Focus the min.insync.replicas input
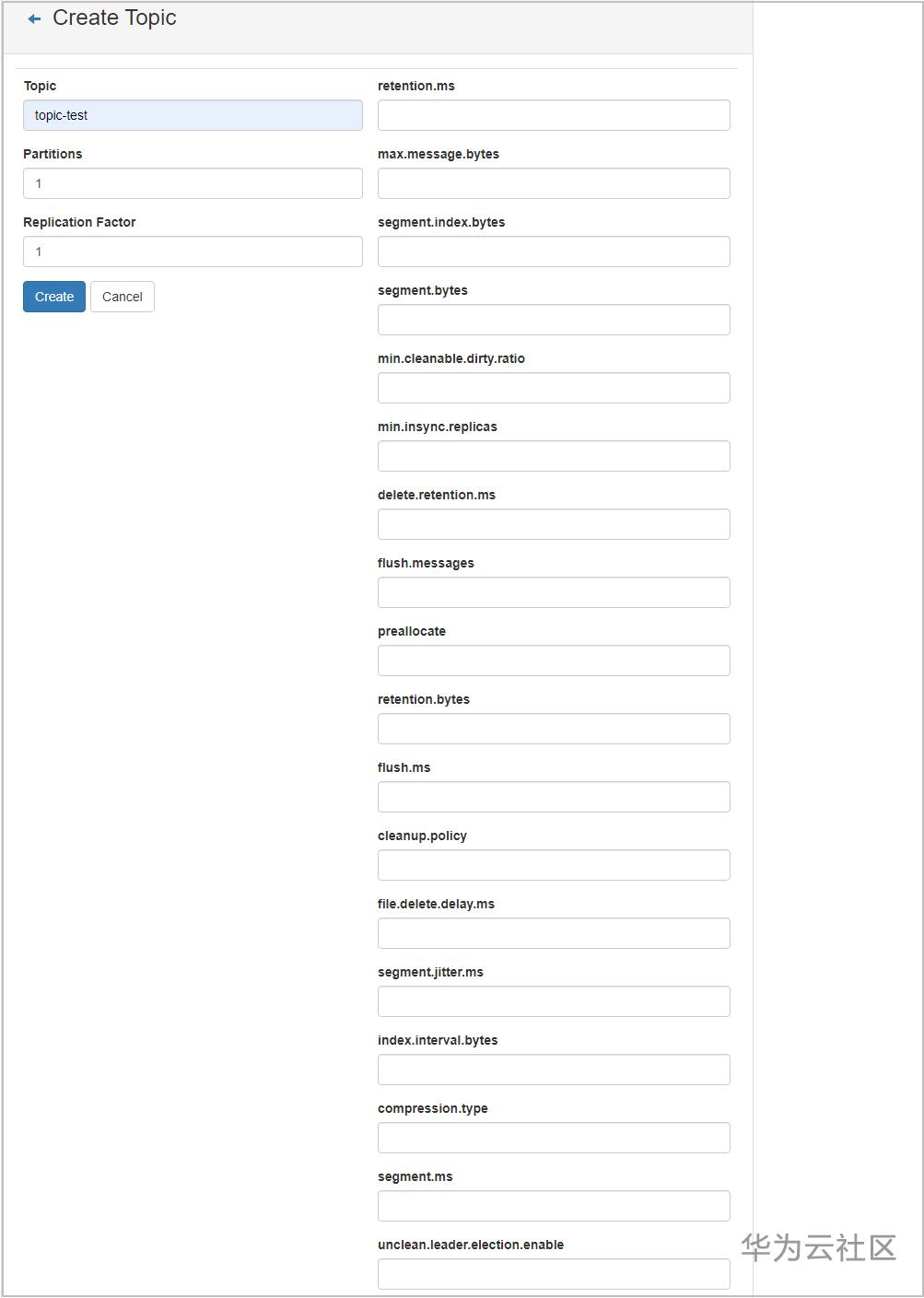 tap(554, 456)
